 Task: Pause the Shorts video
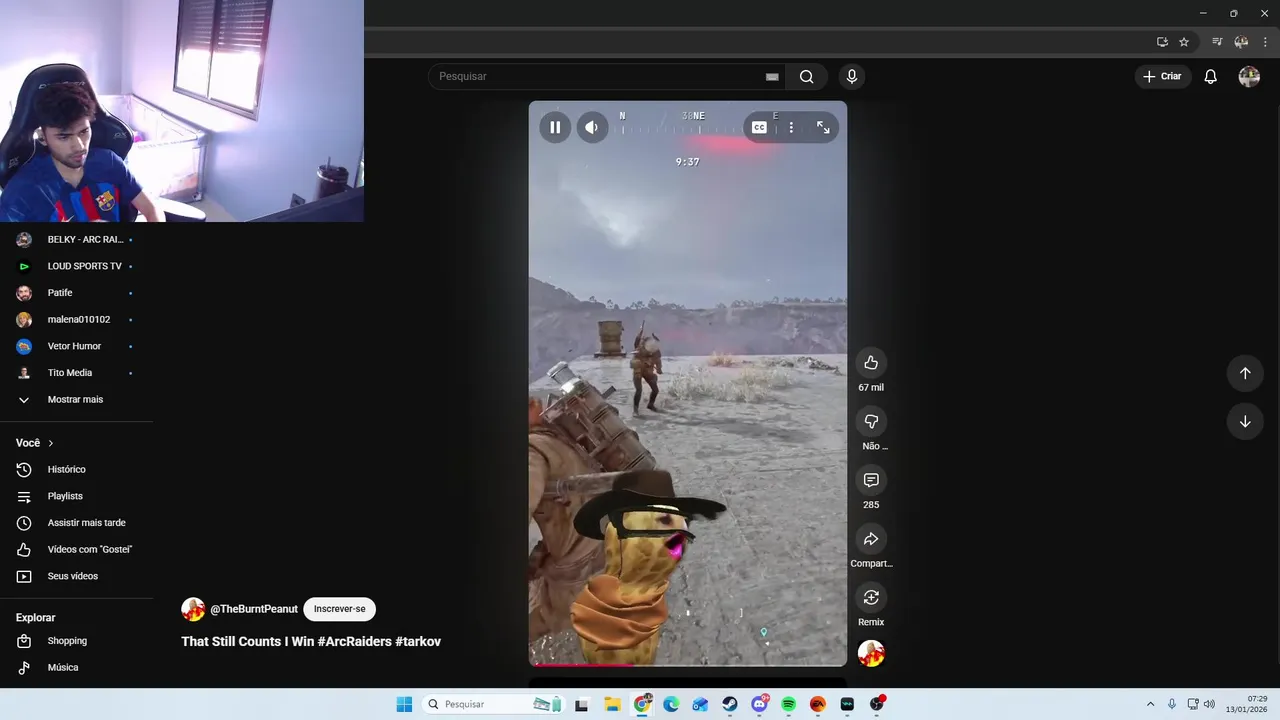pyautogui.click(x=555, y=127)
